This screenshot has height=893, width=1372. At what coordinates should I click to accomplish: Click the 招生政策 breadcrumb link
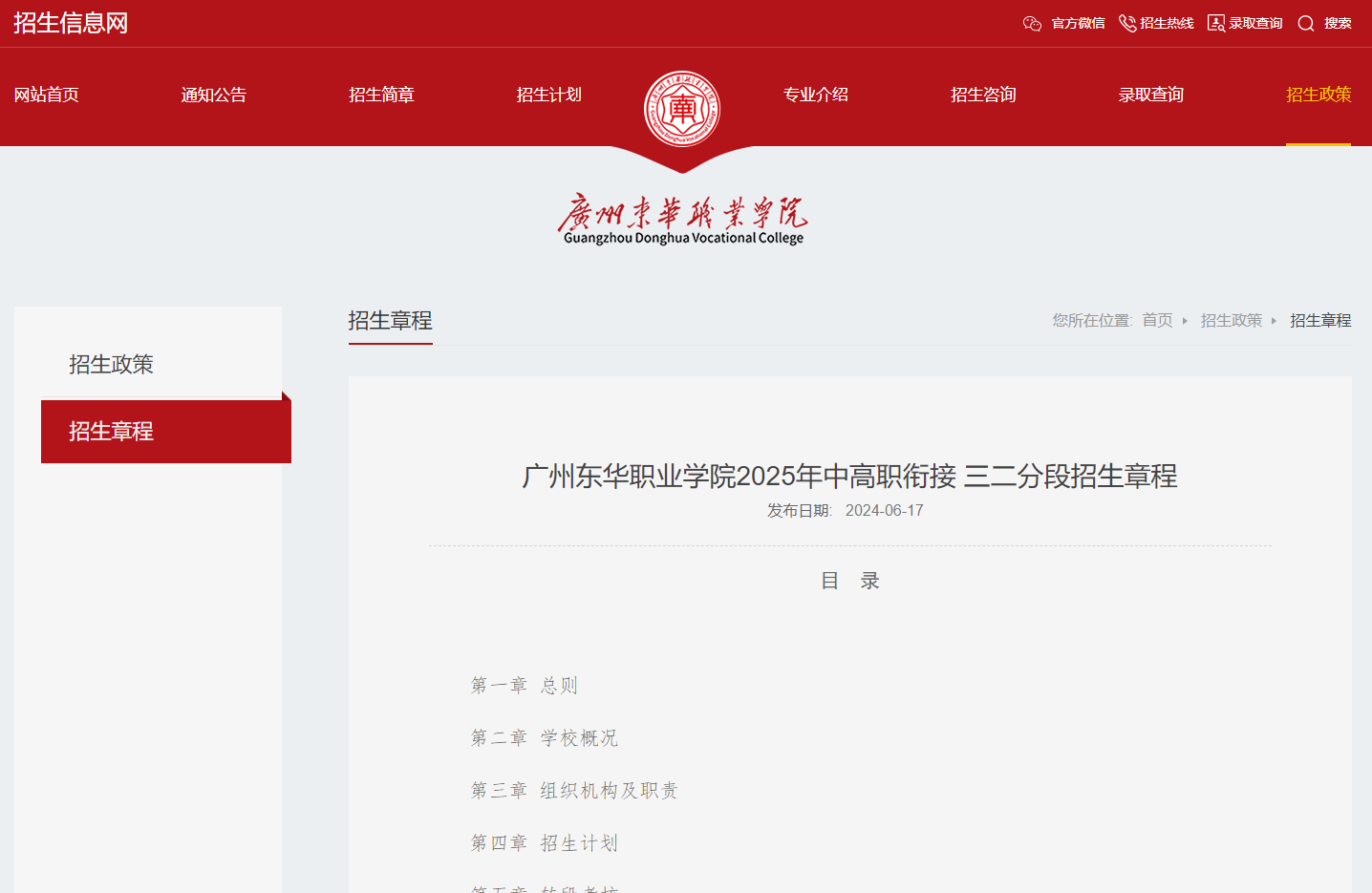pyautogui.click(x=1232, y=320)
